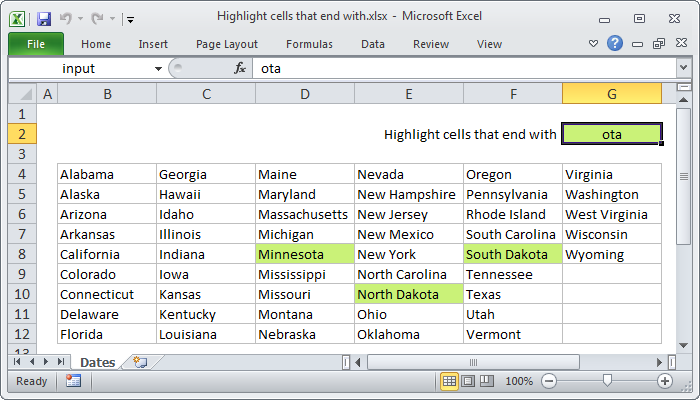Click the zoom slider handle

[x=607, y=381]
